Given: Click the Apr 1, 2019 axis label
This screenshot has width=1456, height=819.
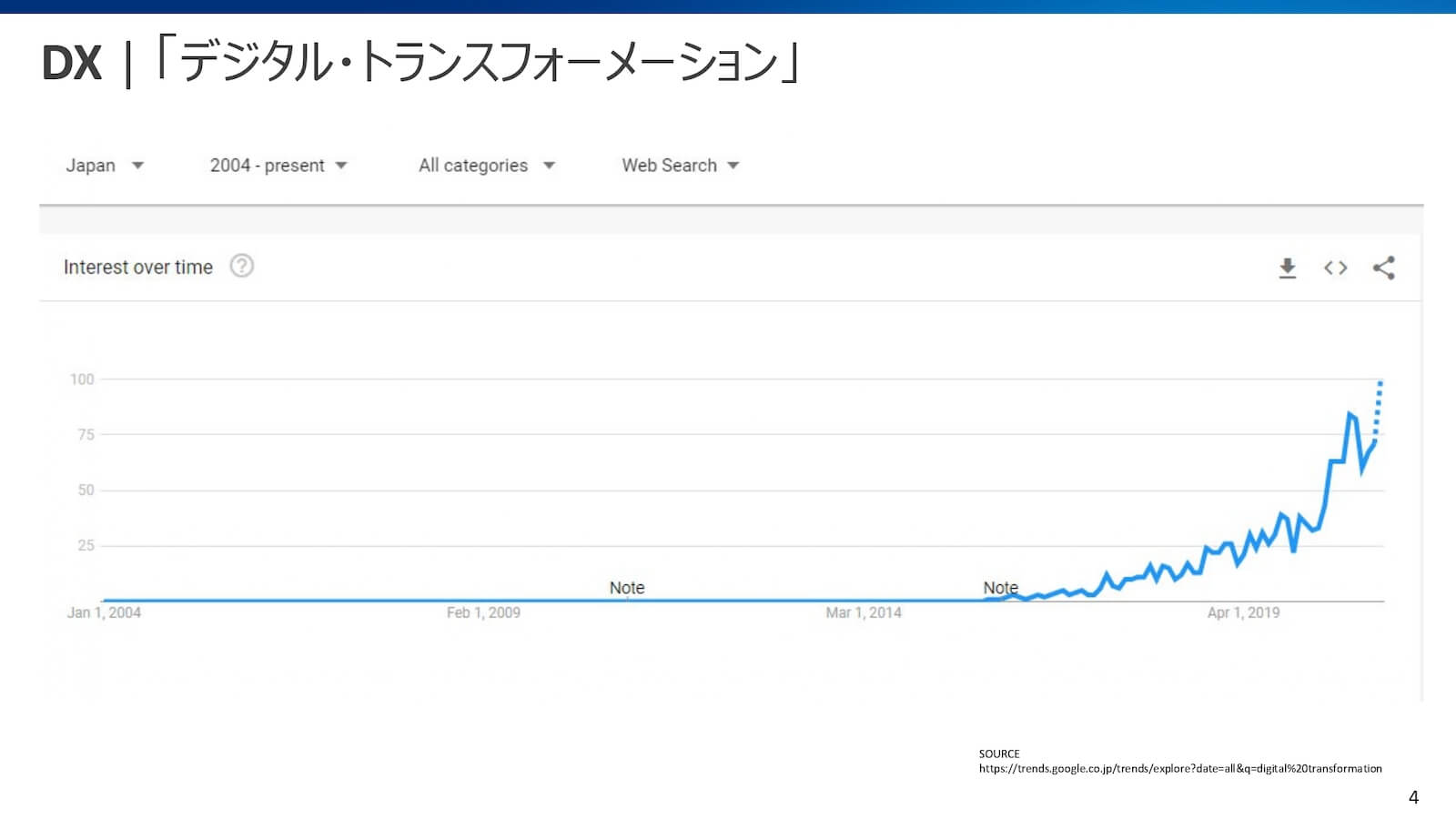Looking at the screenshot, I should (1243, 612).
